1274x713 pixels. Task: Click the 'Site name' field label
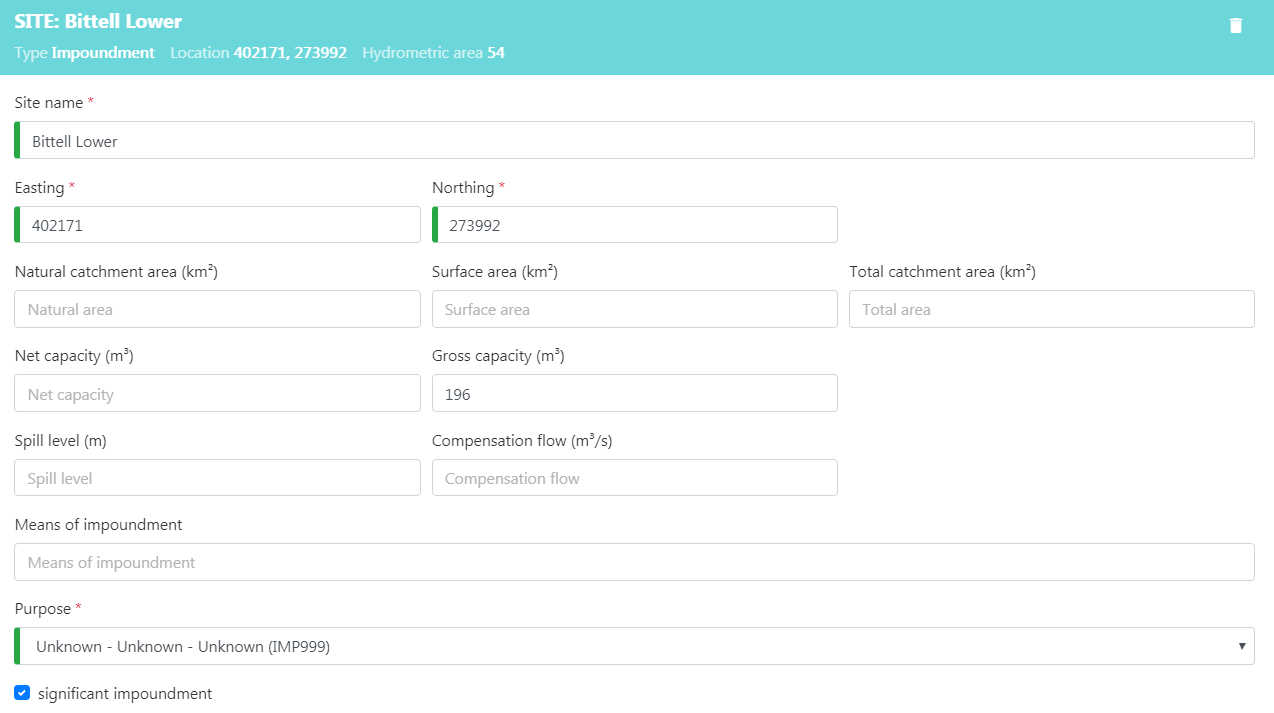49,103
